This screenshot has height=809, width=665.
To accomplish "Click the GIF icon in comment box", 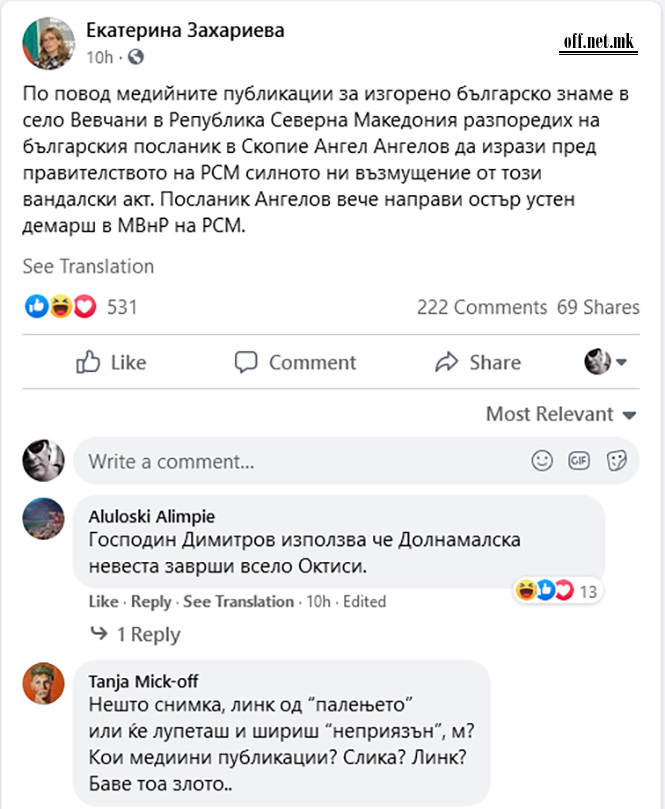I will 579,461.
